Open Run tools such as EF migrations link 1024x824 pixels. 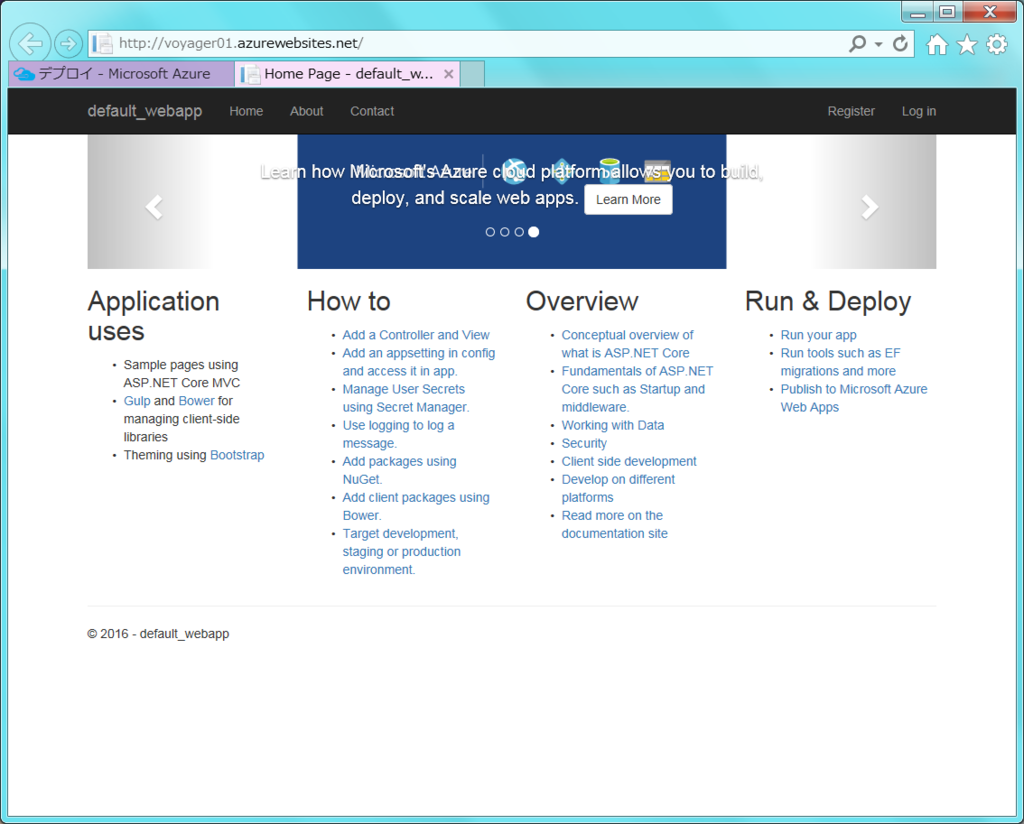click(x=840, y=362)
